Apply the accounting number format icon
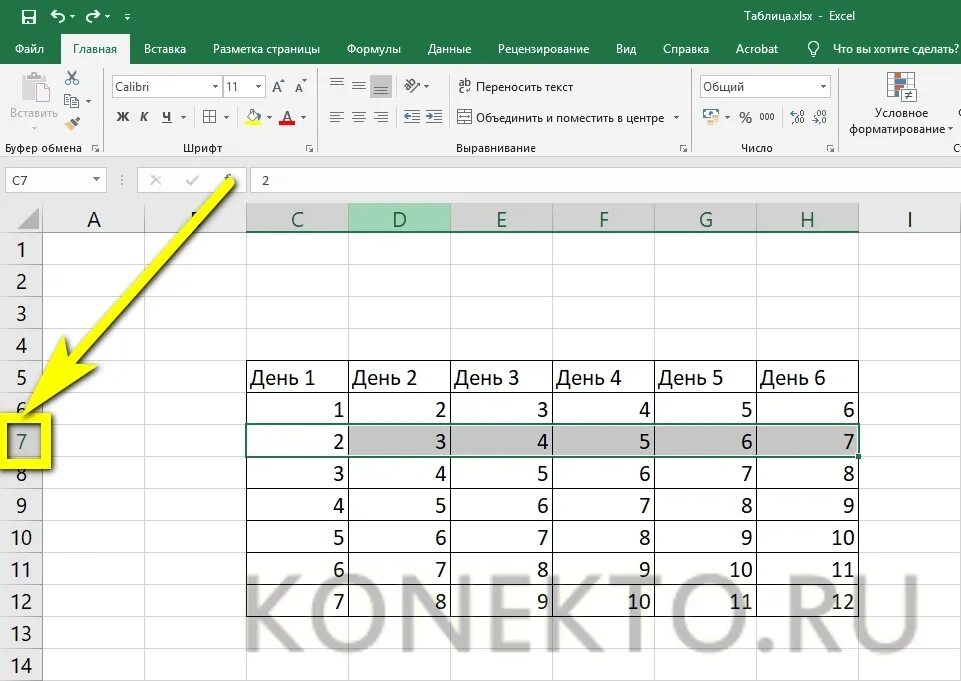This screenshot has height=681, width=961. (711, 117)
